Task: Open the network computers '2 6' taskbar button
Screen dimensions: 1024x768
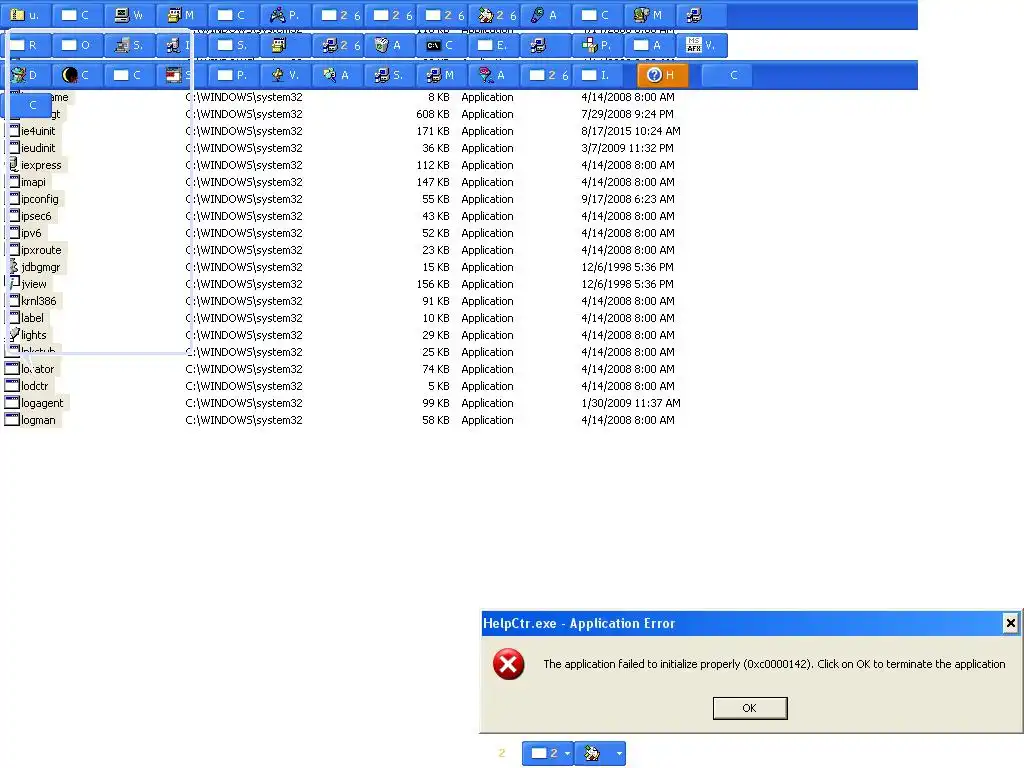Action: (336, 45)
